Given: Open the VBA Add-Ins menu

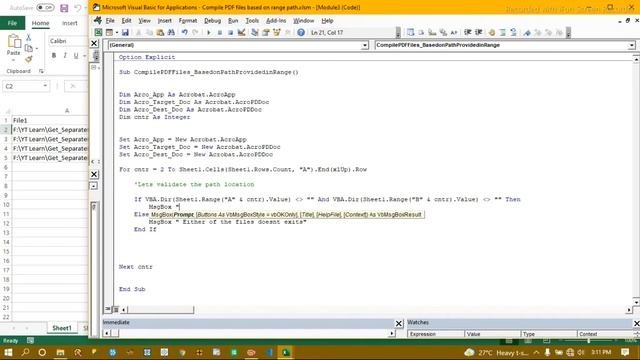Looking at the screenshot, I should tap(276, 20).
